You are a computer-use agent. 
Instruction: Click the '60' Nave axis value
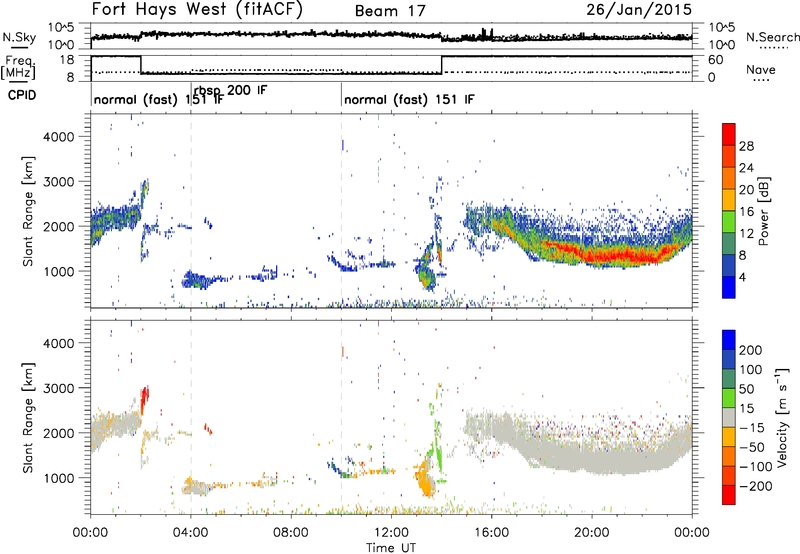[716, 60]
